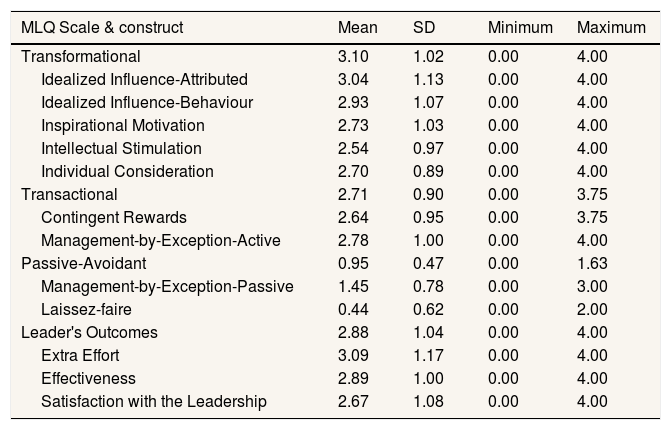Screen dimensions: 671x430
Task: Select the Minimum column header
Action: coord(520,27)
